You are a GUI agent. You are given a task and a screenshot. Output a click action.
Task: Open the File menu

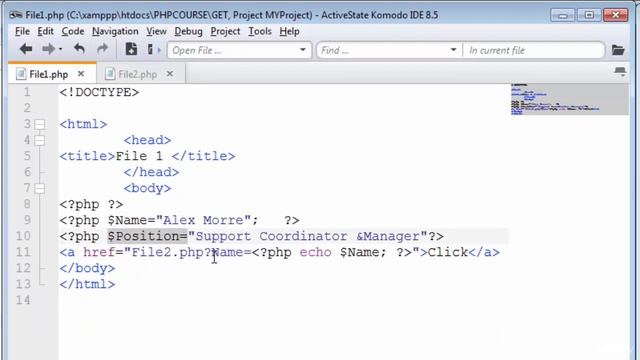(x=22, y=31)
